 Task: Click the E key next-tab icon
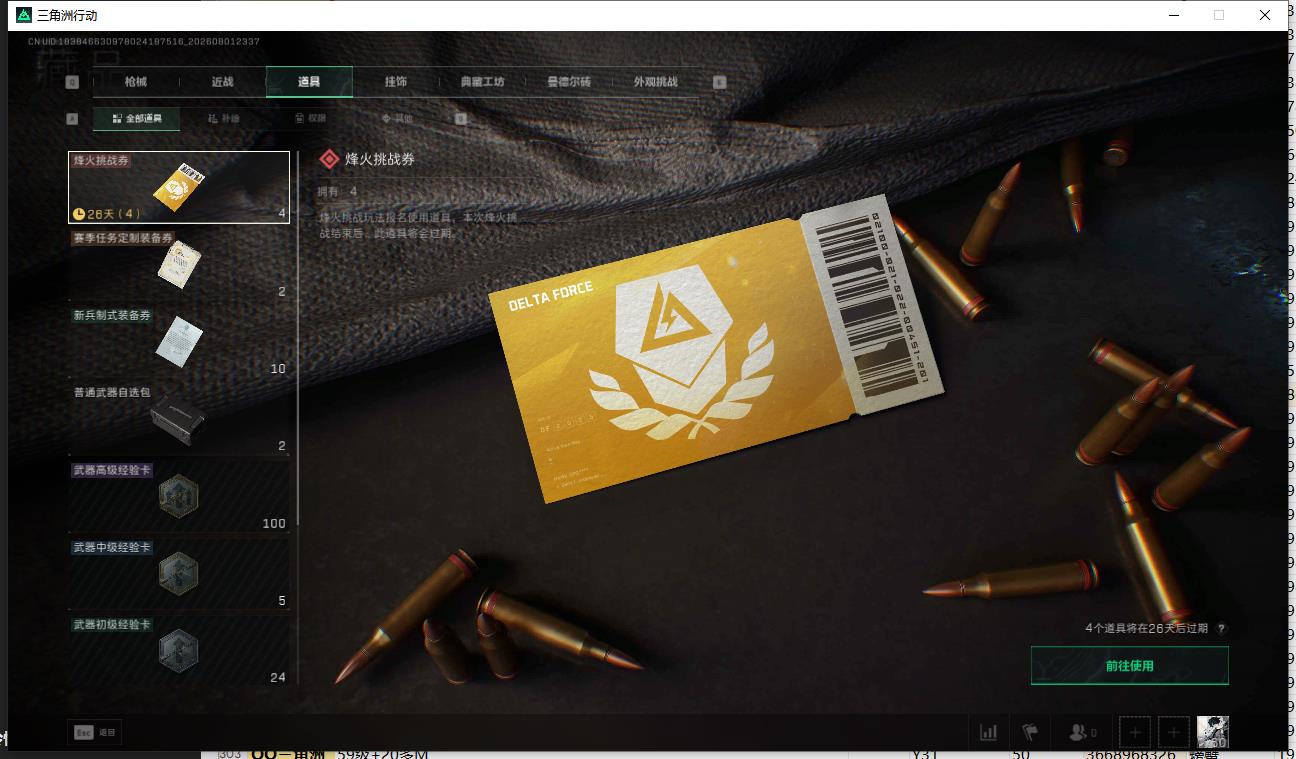[719, 82]
